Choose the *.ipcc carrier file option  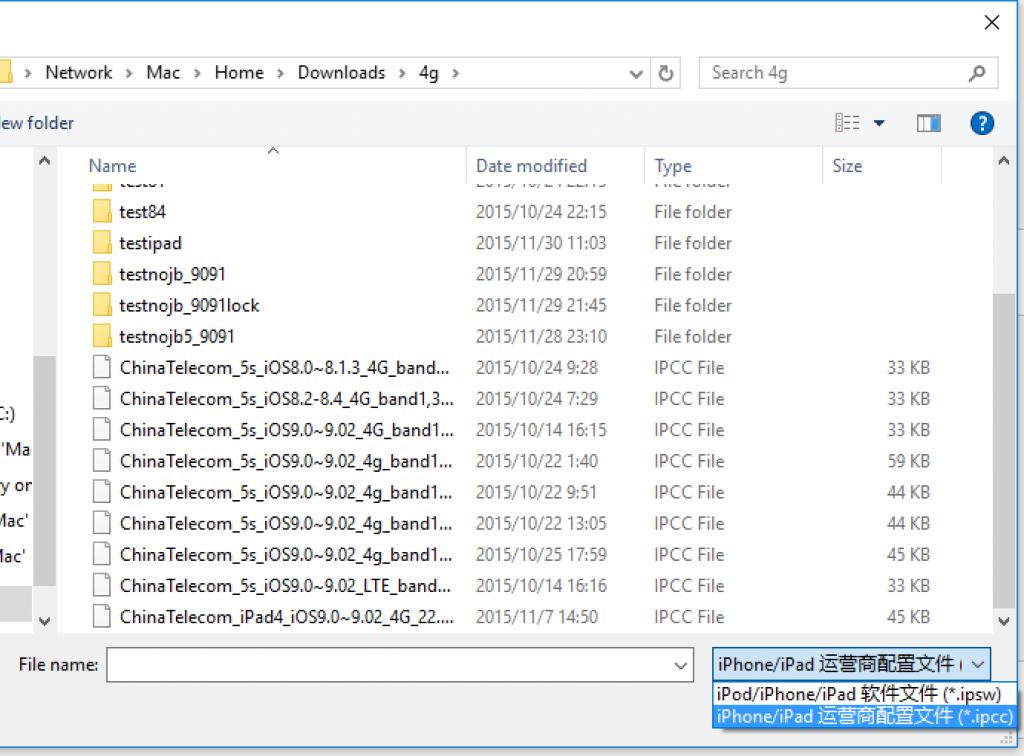[x=864, y=716]
